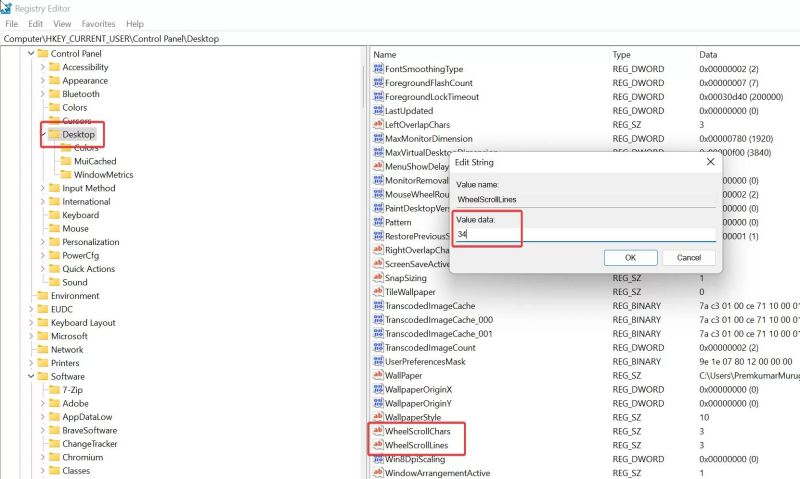Click the TranscodedImageCount value icon
This screenshot has height=479, width=800.
tap(378, 347)
